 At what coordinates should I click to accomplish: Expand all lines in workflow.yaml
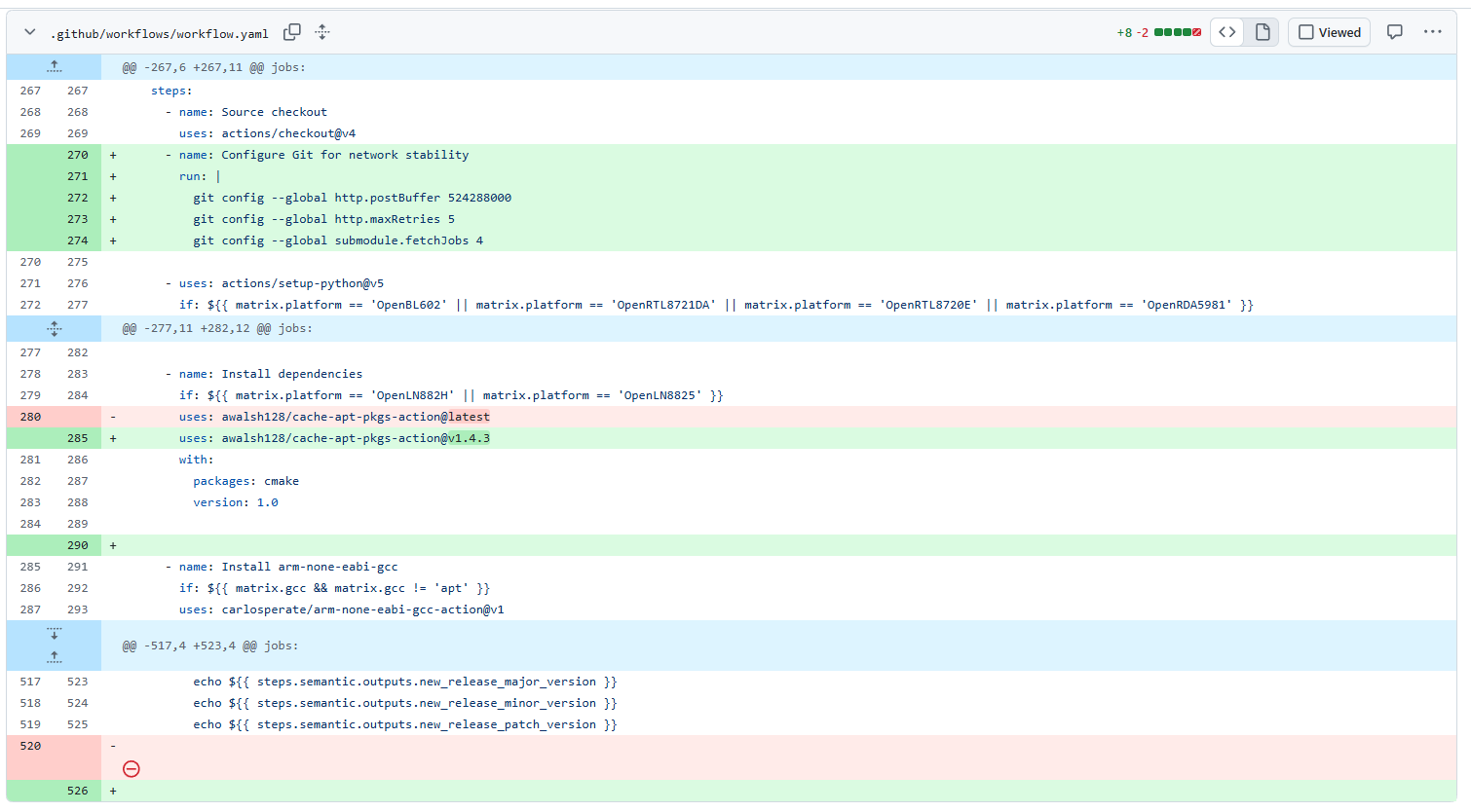pos(322,32)
